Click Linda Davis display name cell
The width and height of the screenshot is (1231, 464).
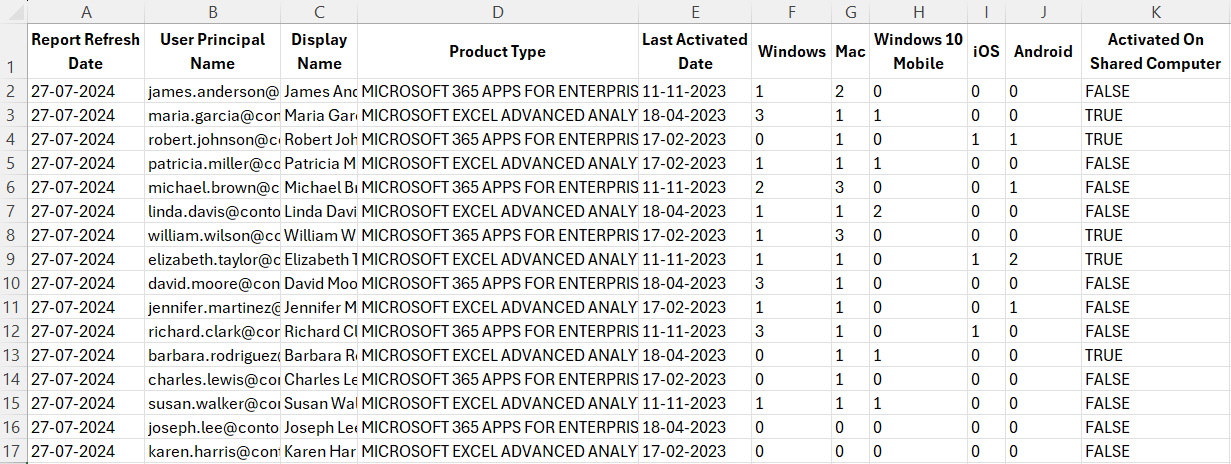click(319, 211)
